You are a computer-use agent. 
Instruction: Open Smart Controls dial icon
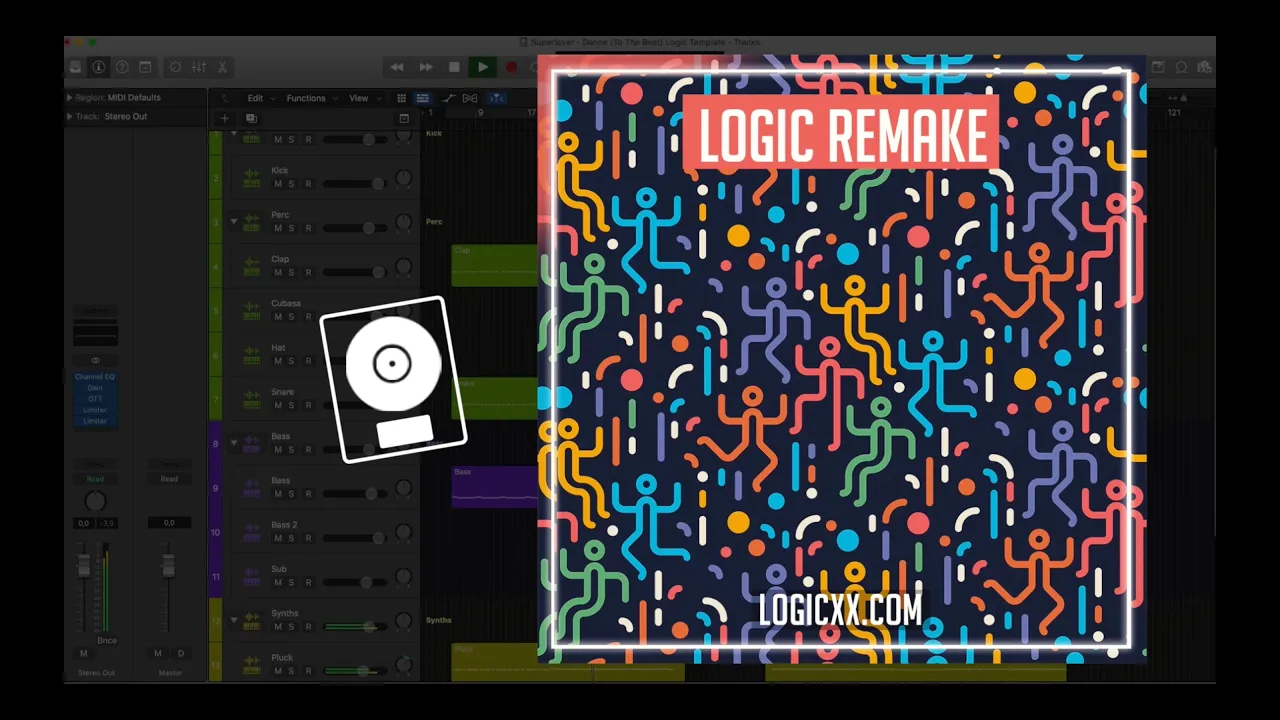pos(176,67)
